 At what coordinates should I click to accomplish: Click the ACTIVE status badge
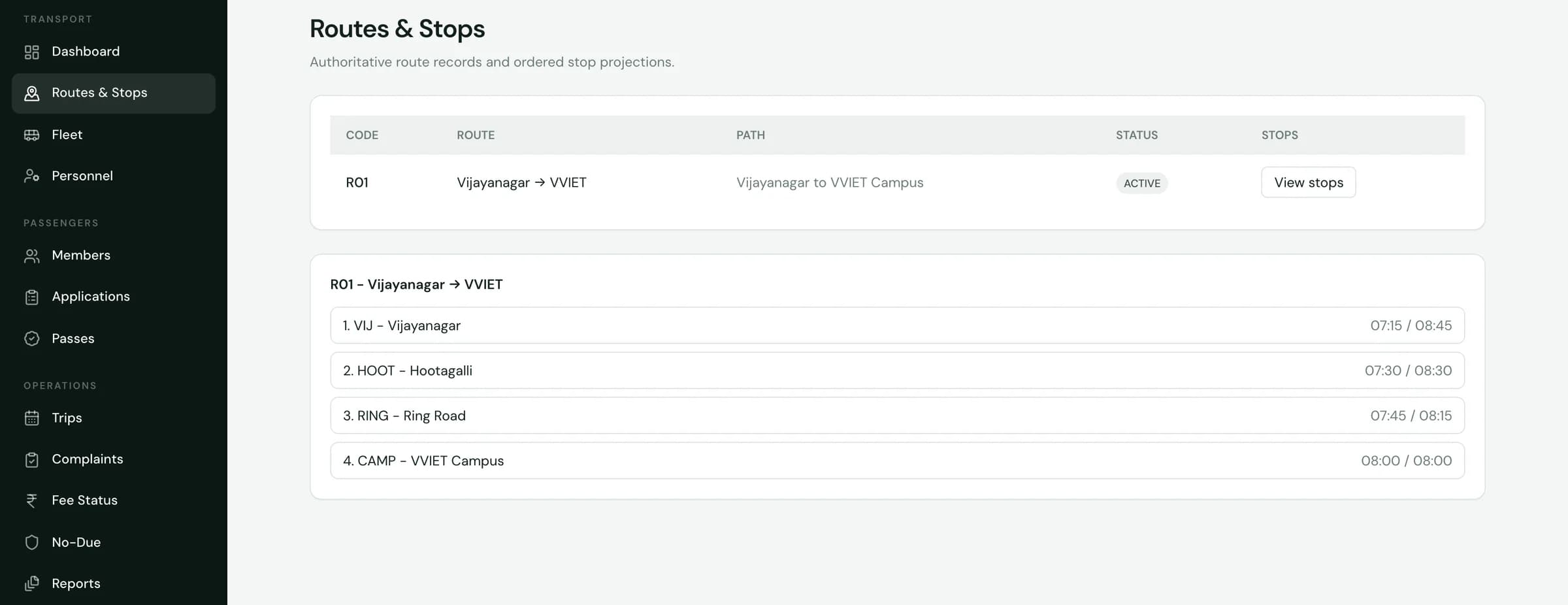1141,184
